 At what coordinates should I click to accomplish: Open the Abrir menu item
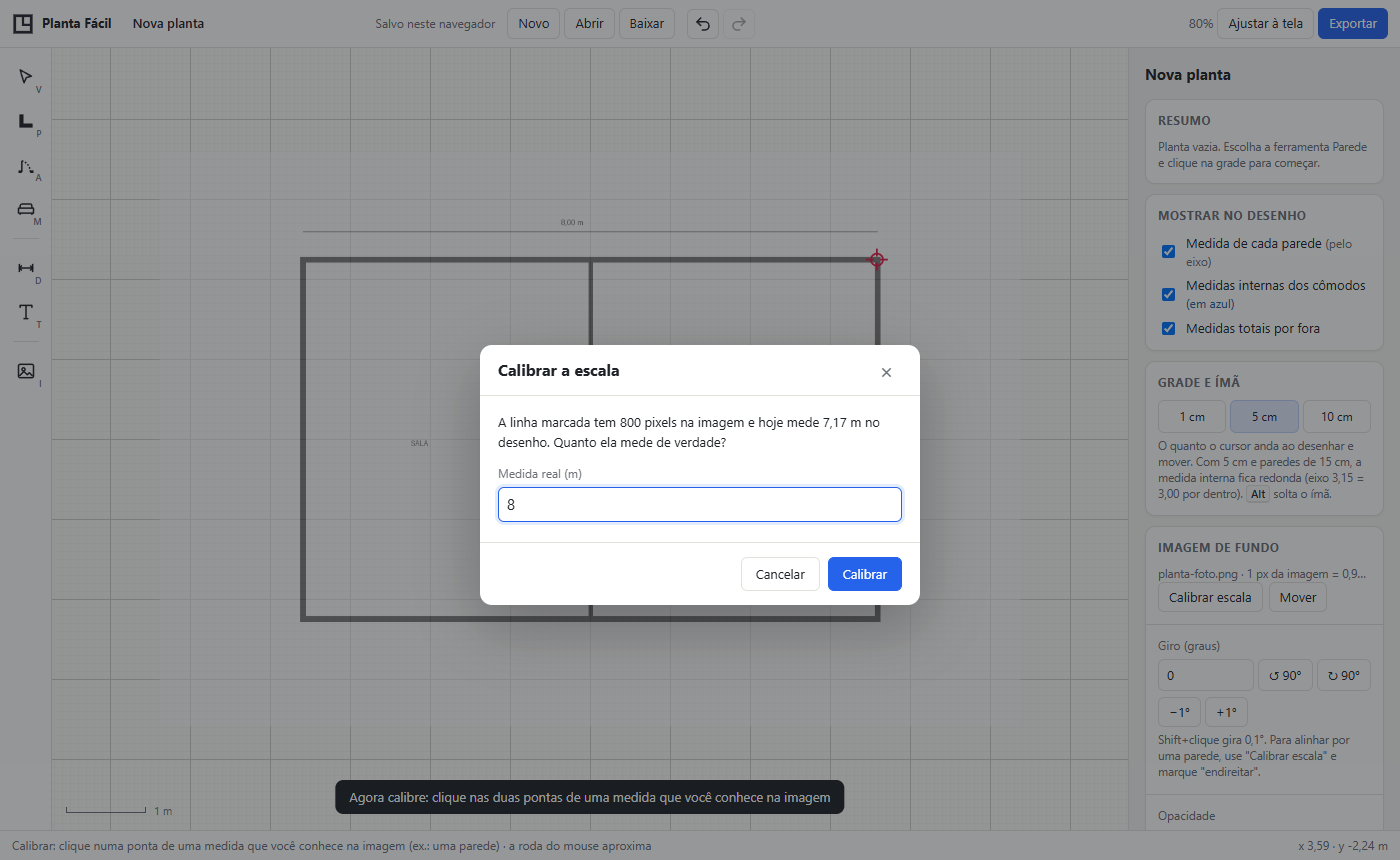point(589,23)
